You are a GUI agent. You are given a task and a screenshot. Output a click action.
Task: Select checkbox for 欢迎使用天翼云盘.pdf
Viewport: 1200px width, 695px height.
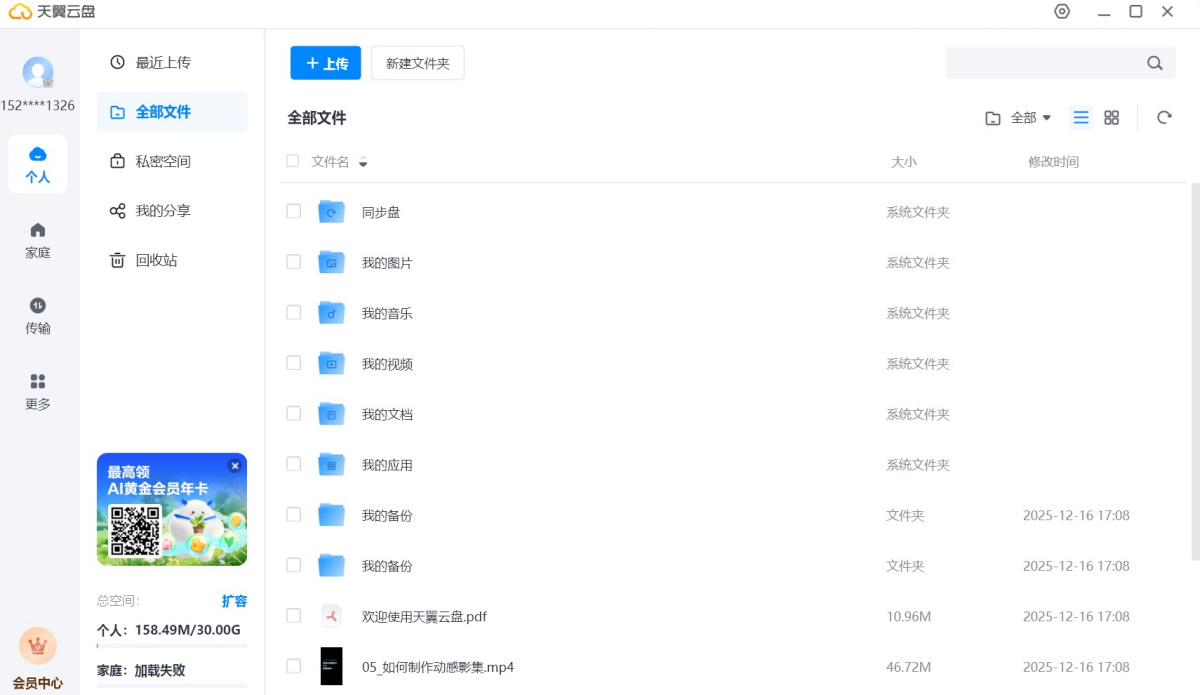tap(294, 616)
